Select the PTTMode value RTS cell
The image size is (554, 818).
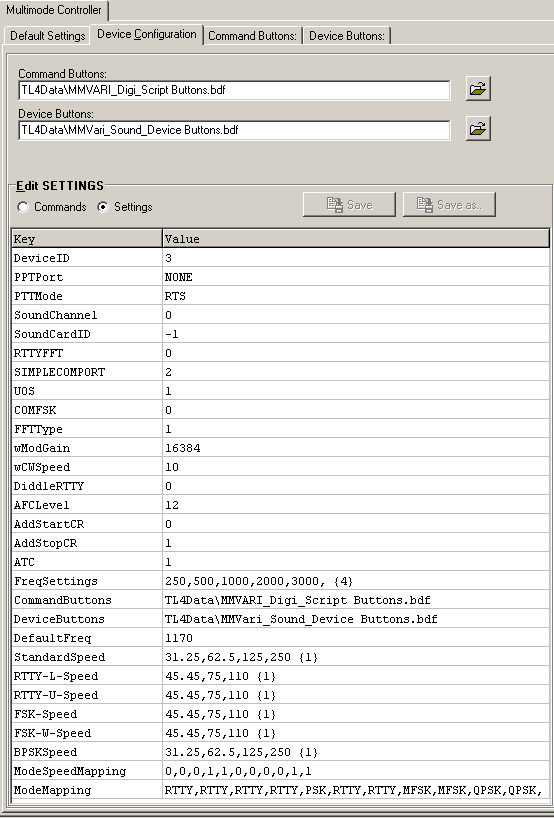pyautogui.click(x=356, y=296)
